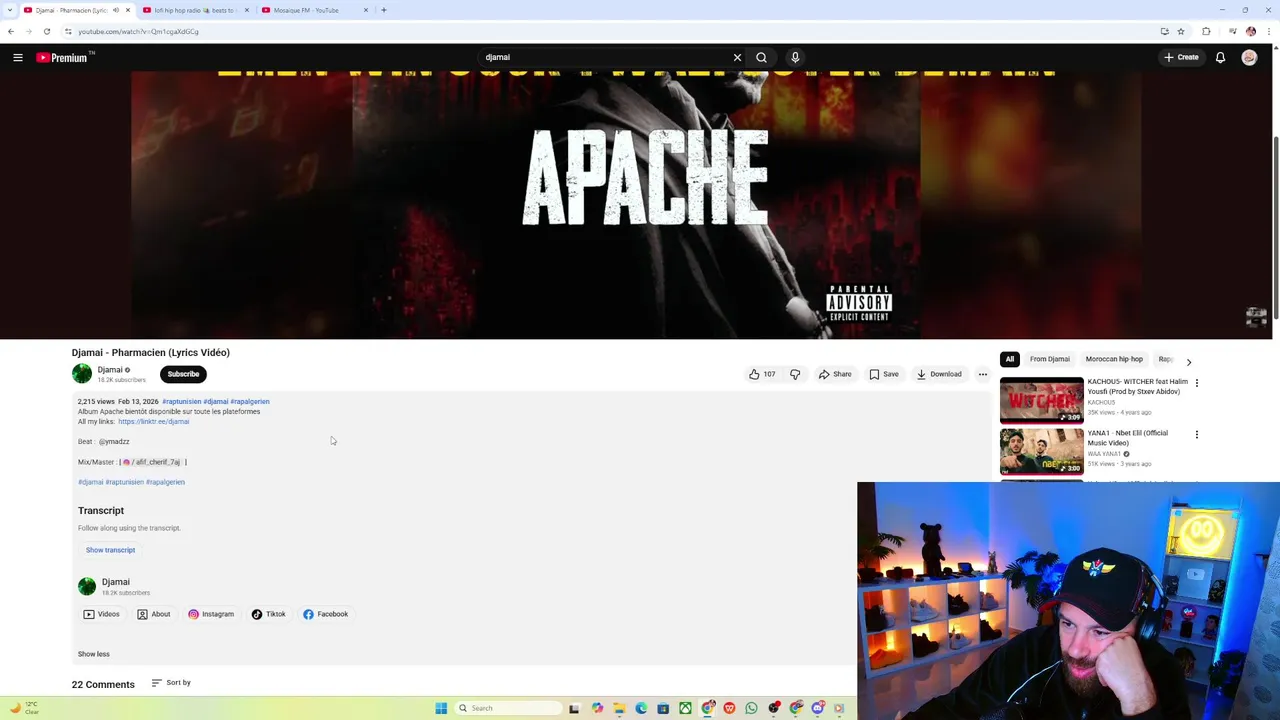Open Djamai's Tiktok link
This screenshot has width=1280, height=720.
269,614
